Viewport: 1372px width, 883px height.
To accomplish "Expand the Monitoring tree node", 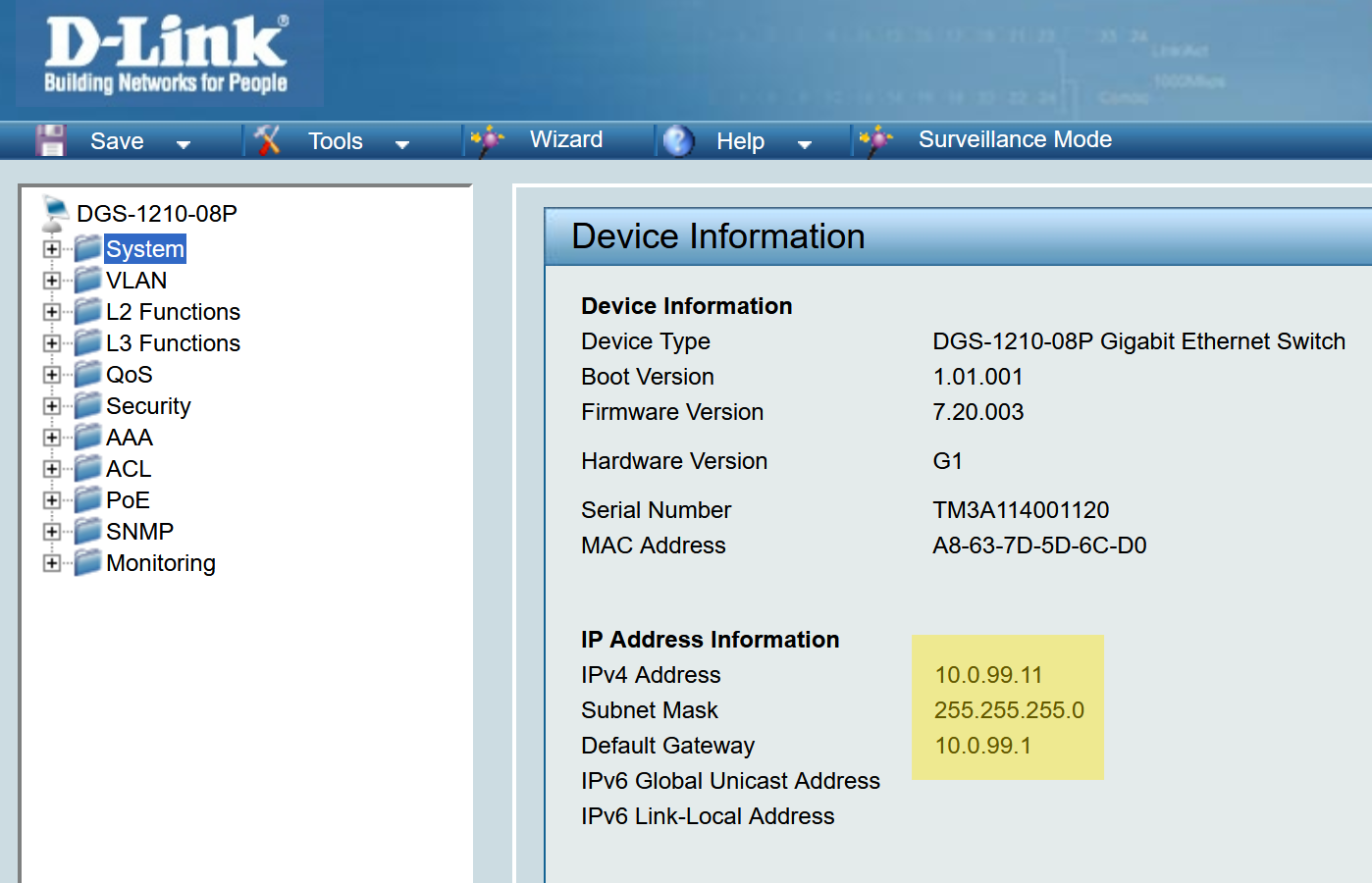I will point(52,563).
